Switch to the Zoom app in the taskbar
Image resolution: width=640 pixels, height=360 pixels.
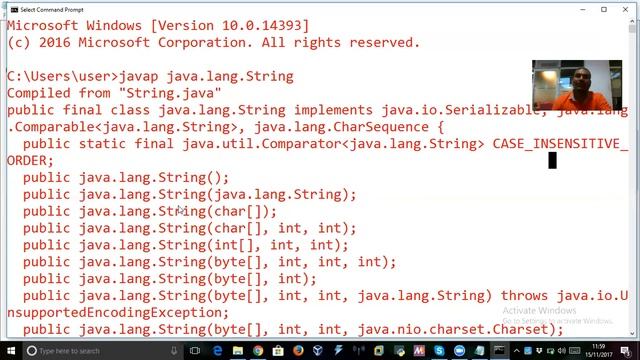tap(459, 351)
